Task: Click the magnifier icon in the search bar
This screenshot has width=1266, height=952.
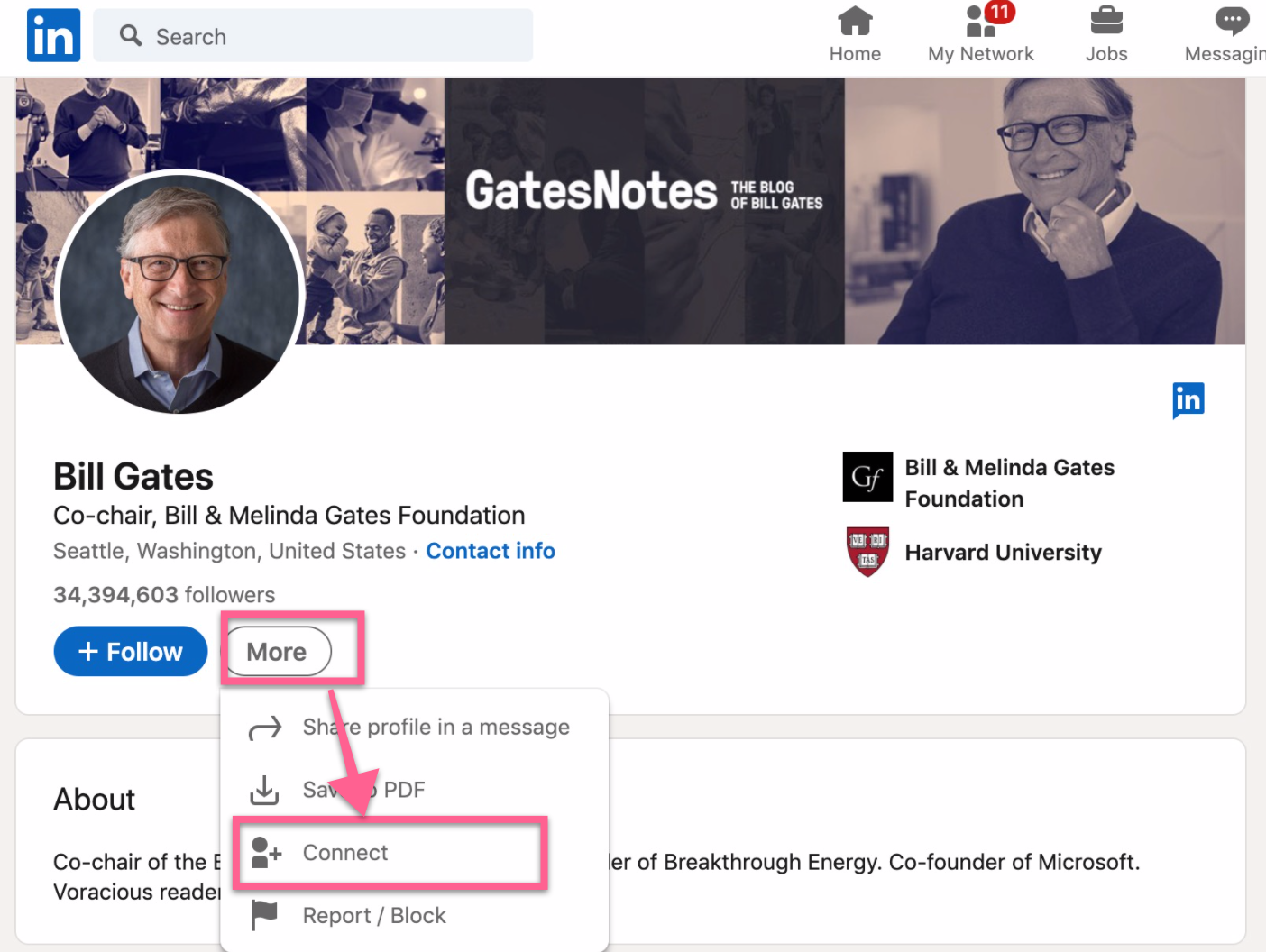Action: click(x=131, y=36)
